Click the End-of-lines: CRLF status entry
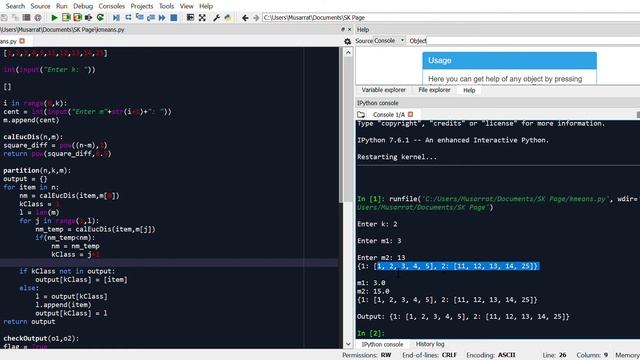The height and width of the screenshot is (360, 640). [429, 355]
